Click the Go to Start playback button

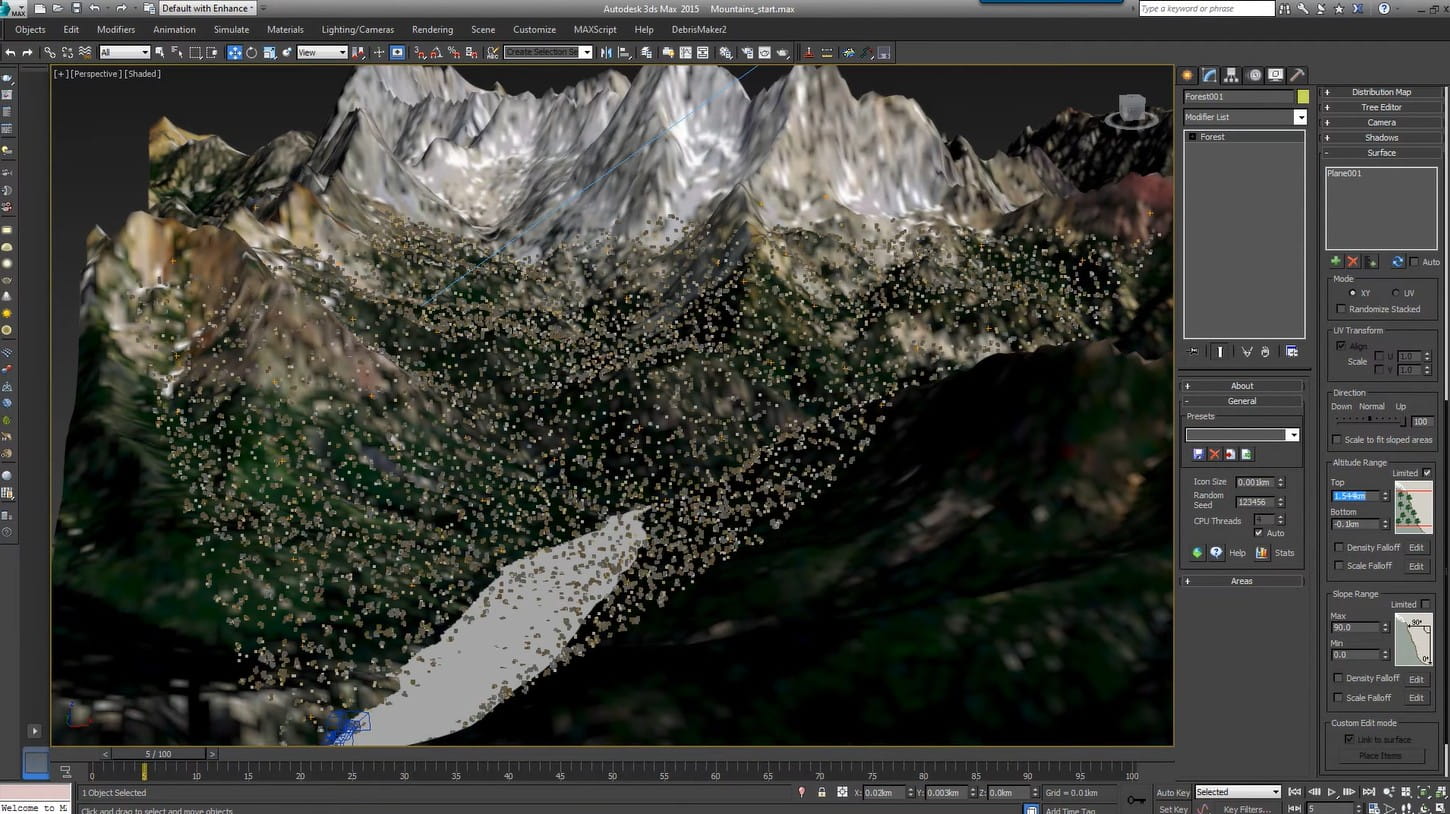click(1295, 792)
